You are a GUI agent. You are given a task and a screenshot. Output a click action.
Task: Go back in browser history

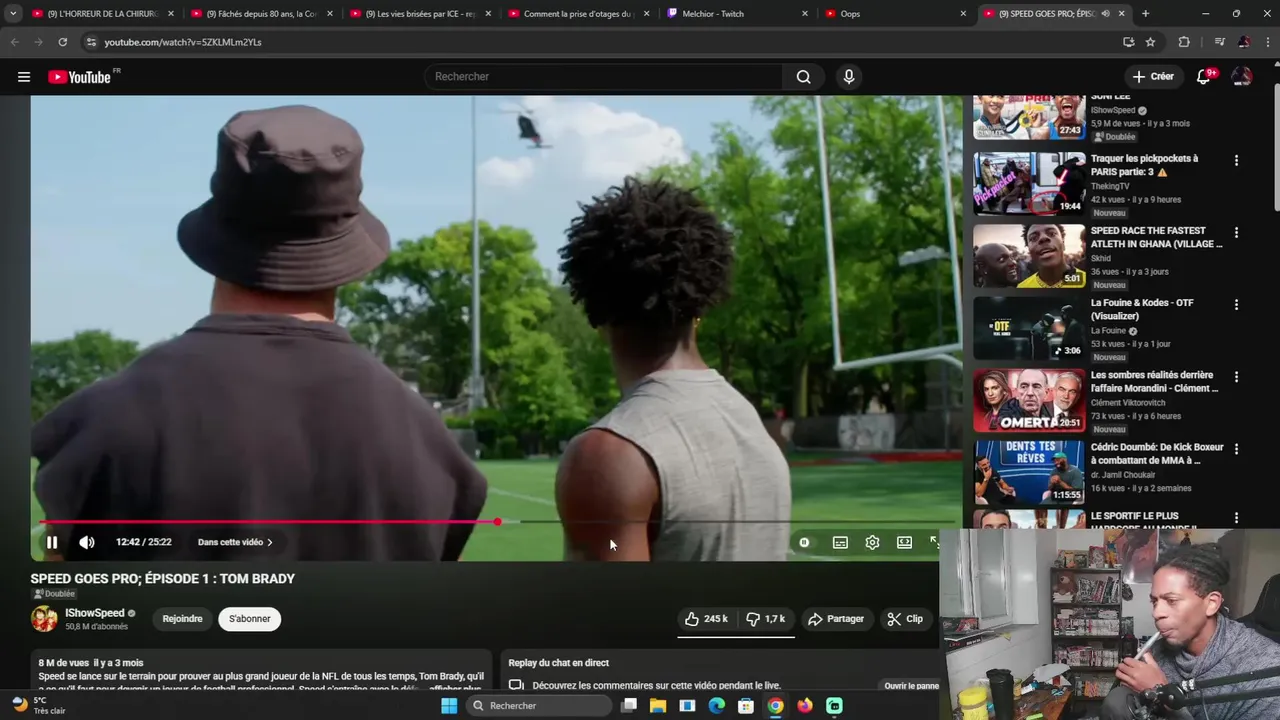pos(14,42)
